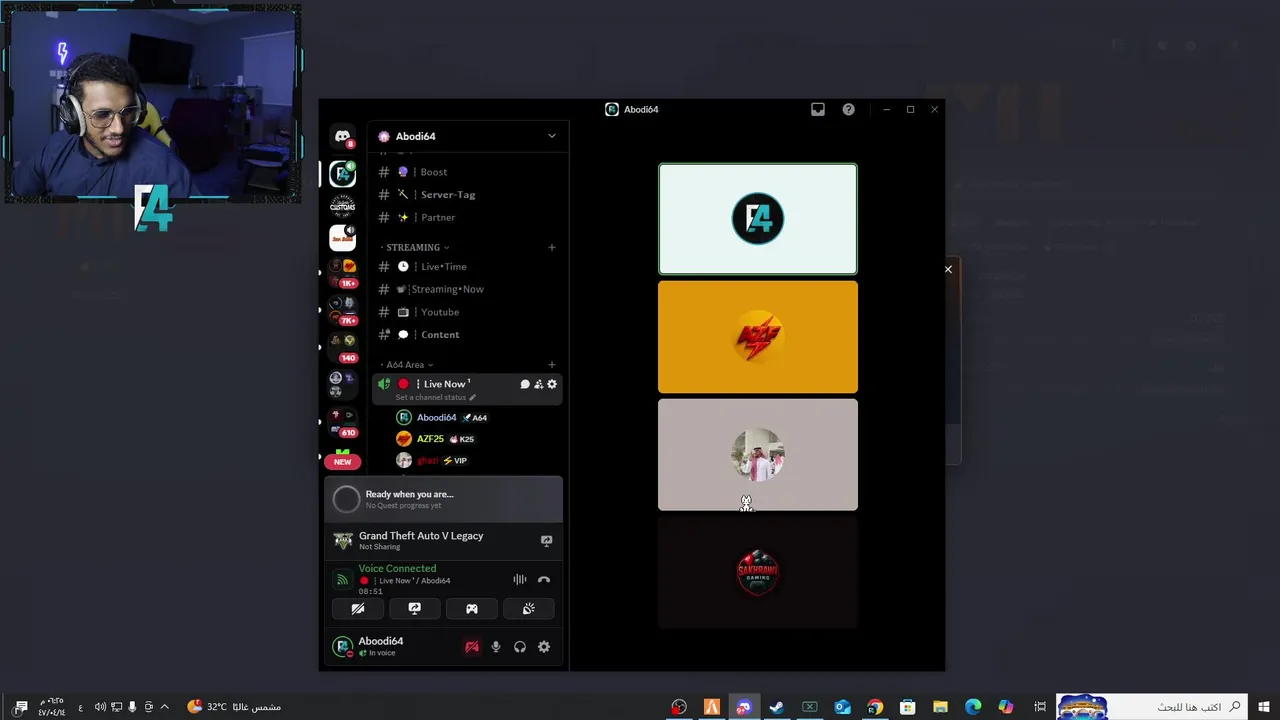Open Discord direct messages home icon
Screen dimensions: 1280x720
pyautogui.click(x=343, y=137)
